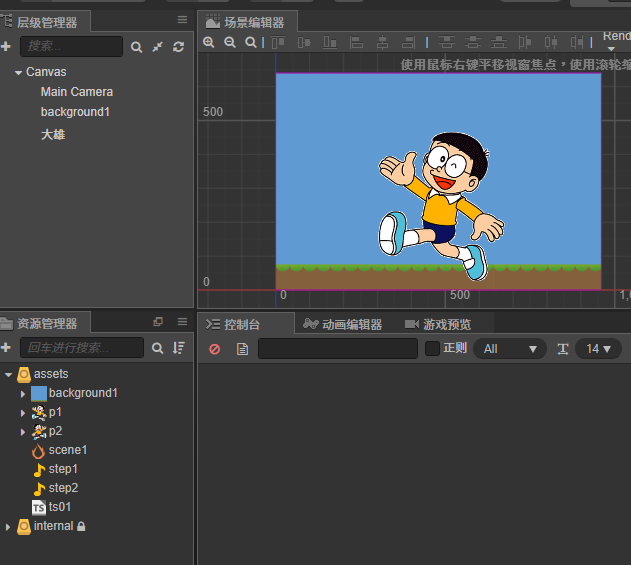Focus the hierarchy search field
Screen dimensions: 631x565
[72, 46]
